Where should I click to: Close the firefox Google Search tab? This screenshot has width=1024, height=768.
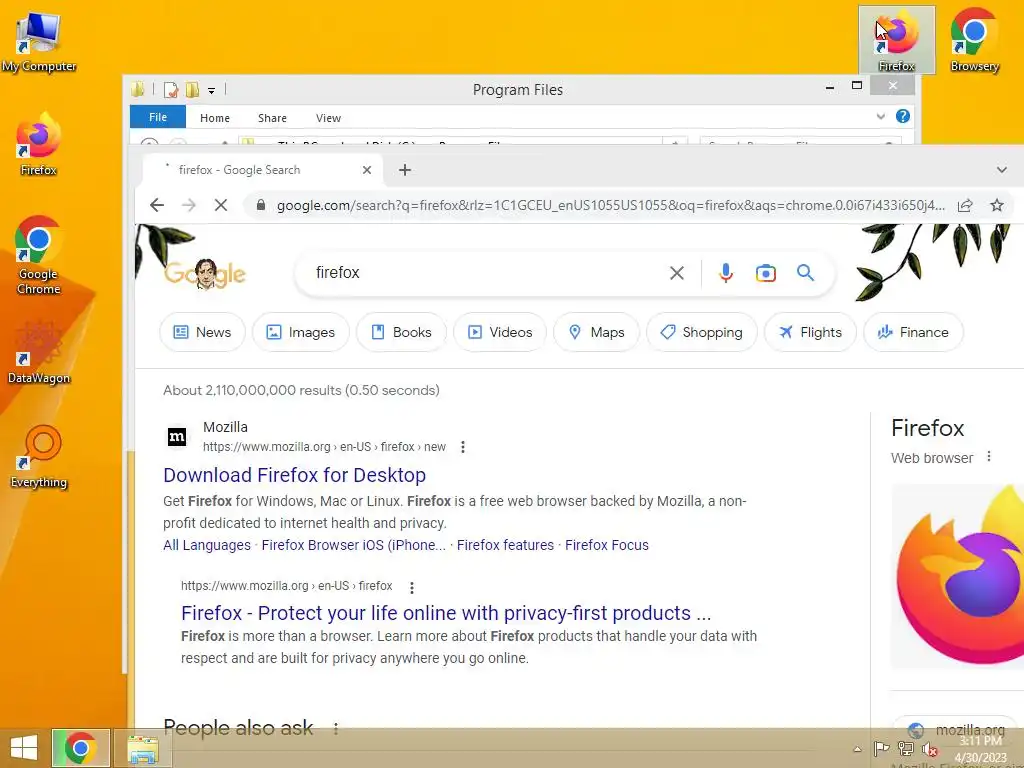(367, 170)
